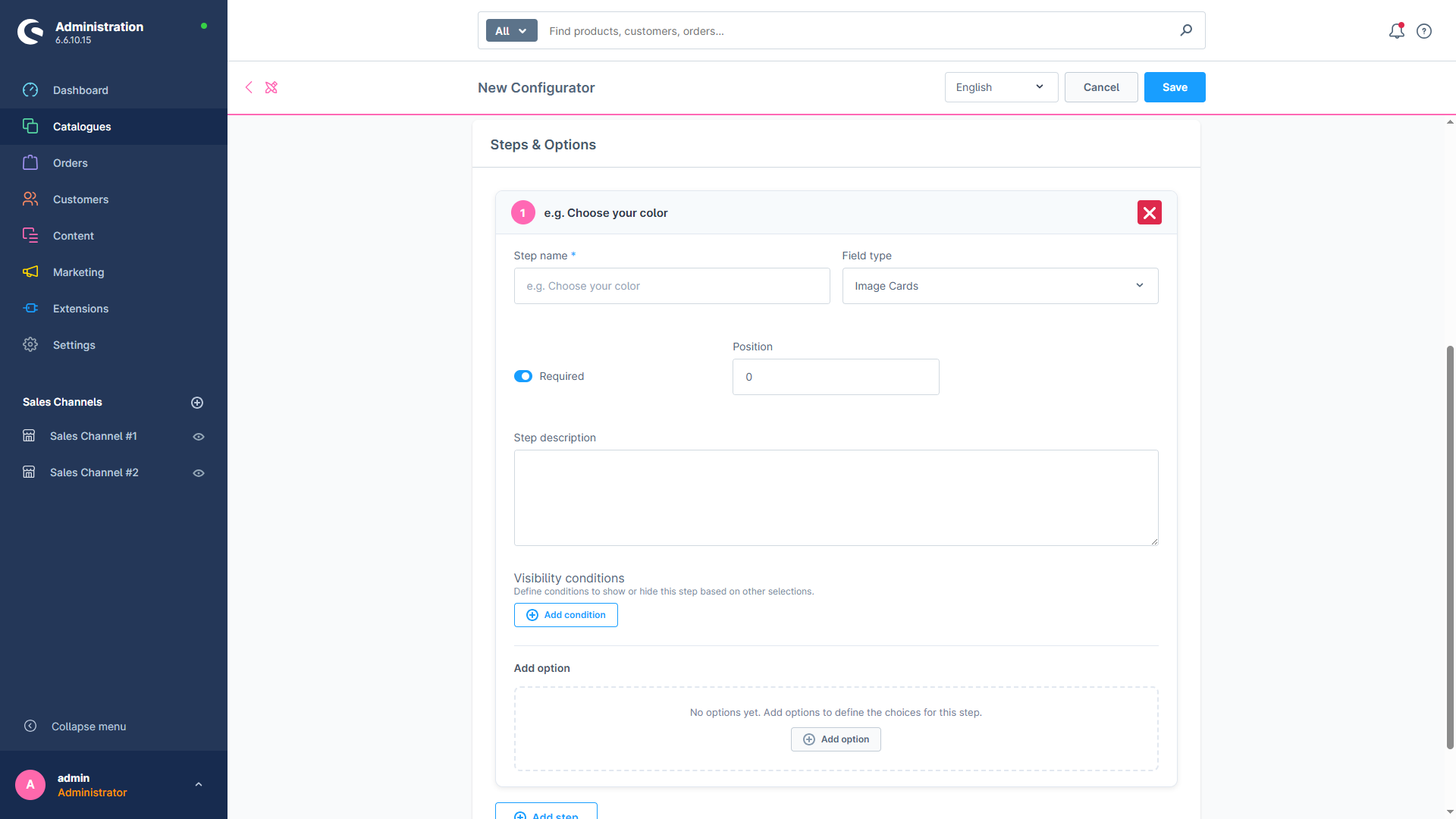Click the Add step button
The width and height of the screenshot is (1456, 819).
(546, 811)
